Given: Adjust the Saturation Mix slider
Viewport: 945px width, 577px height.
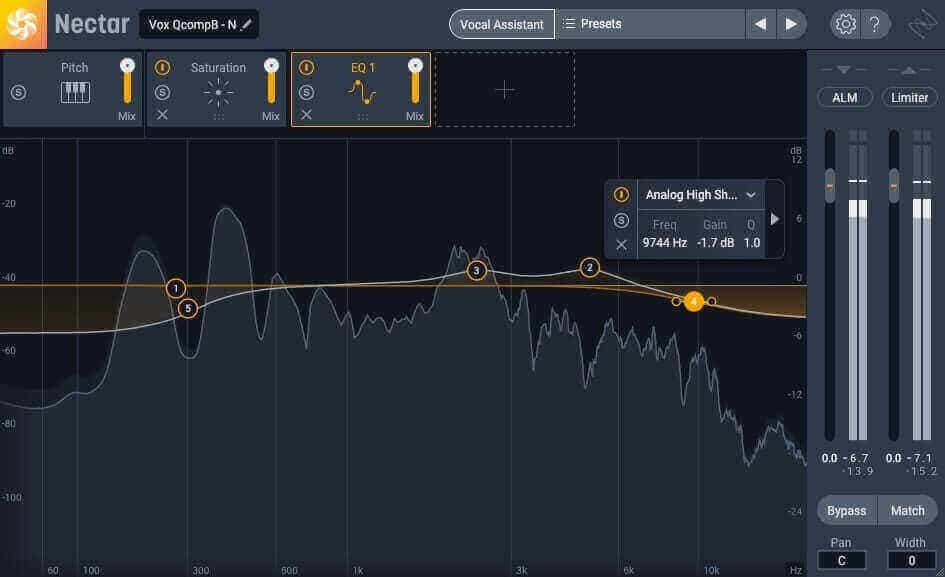Looking at the screenshot, I should (271, 82).
